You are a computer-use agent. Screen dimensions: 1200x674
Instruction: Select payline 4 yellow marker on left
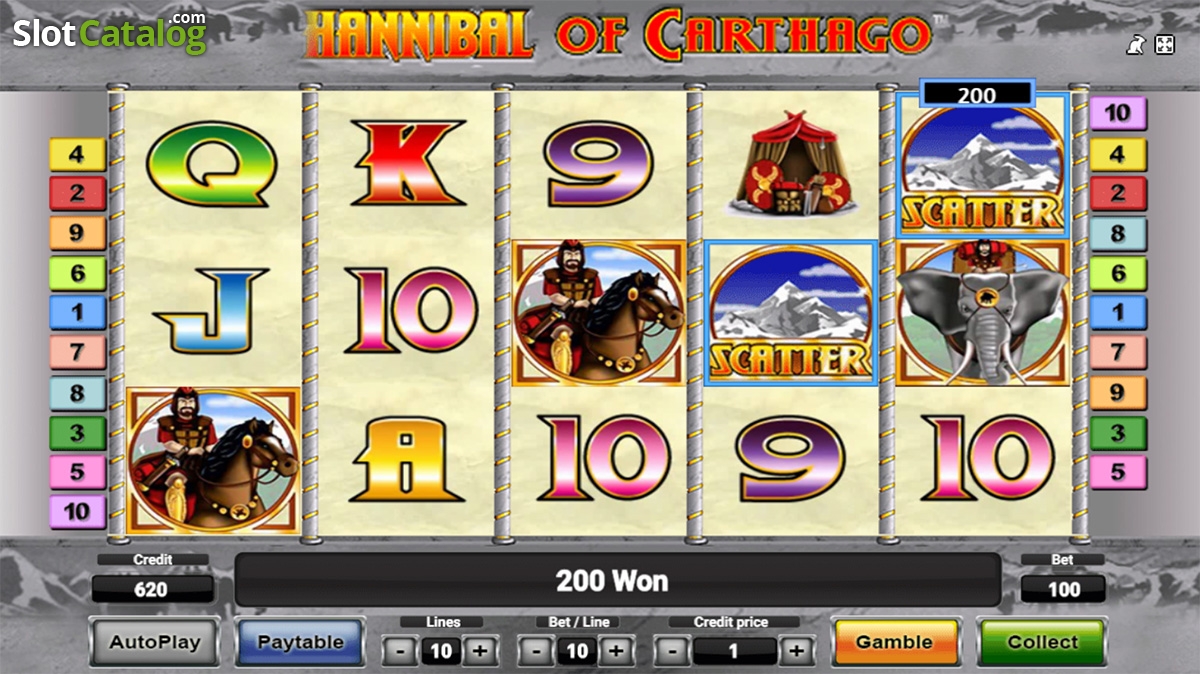pyautogui.click(x=78, y=154)
